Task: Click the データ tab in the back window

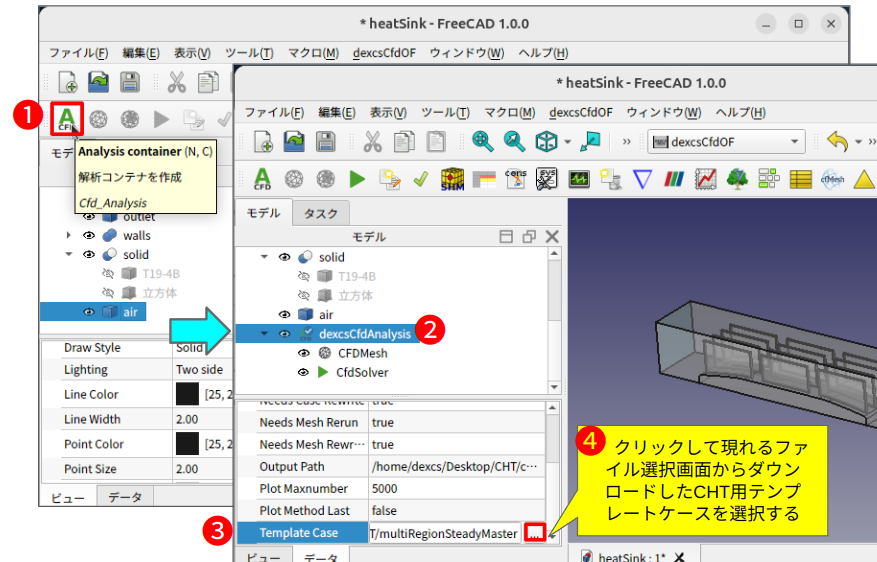Action: point(125,497)
